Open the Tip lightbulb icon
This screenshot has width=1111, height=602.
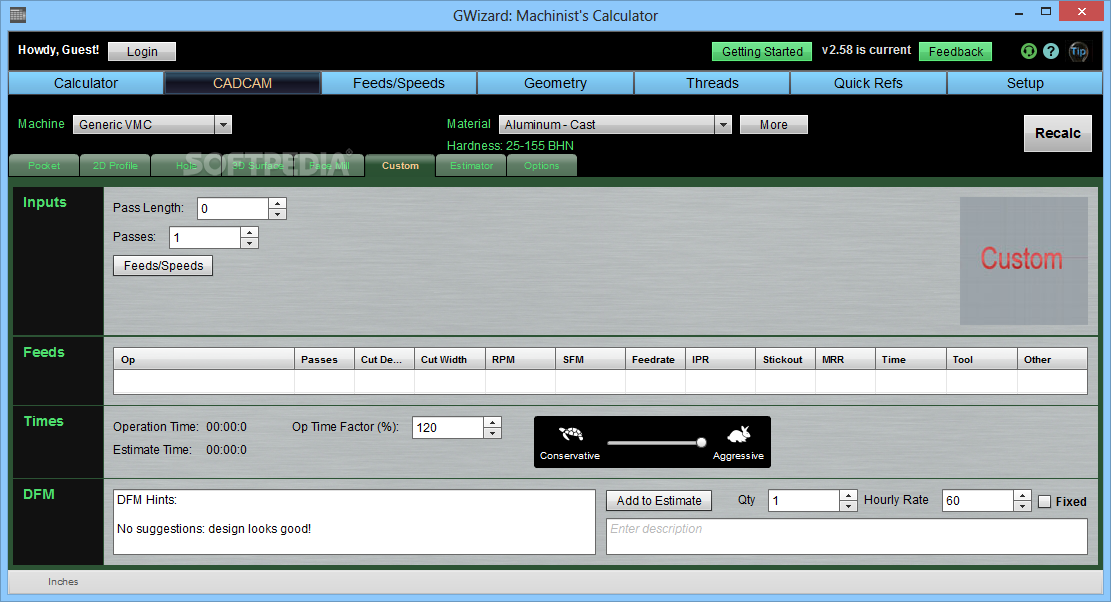click(x=1078, y=51)
